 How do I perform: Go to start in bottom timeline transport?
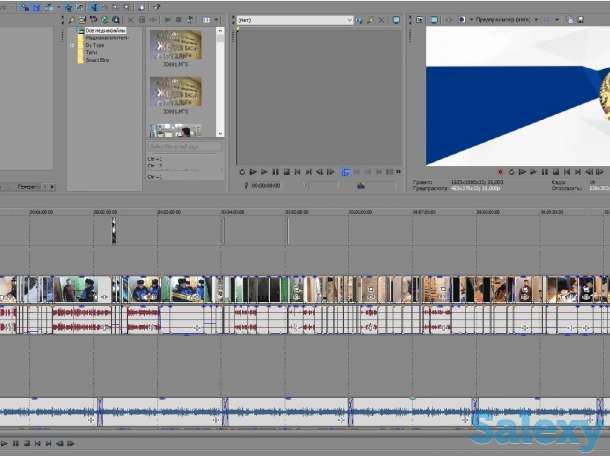(38, 443)
